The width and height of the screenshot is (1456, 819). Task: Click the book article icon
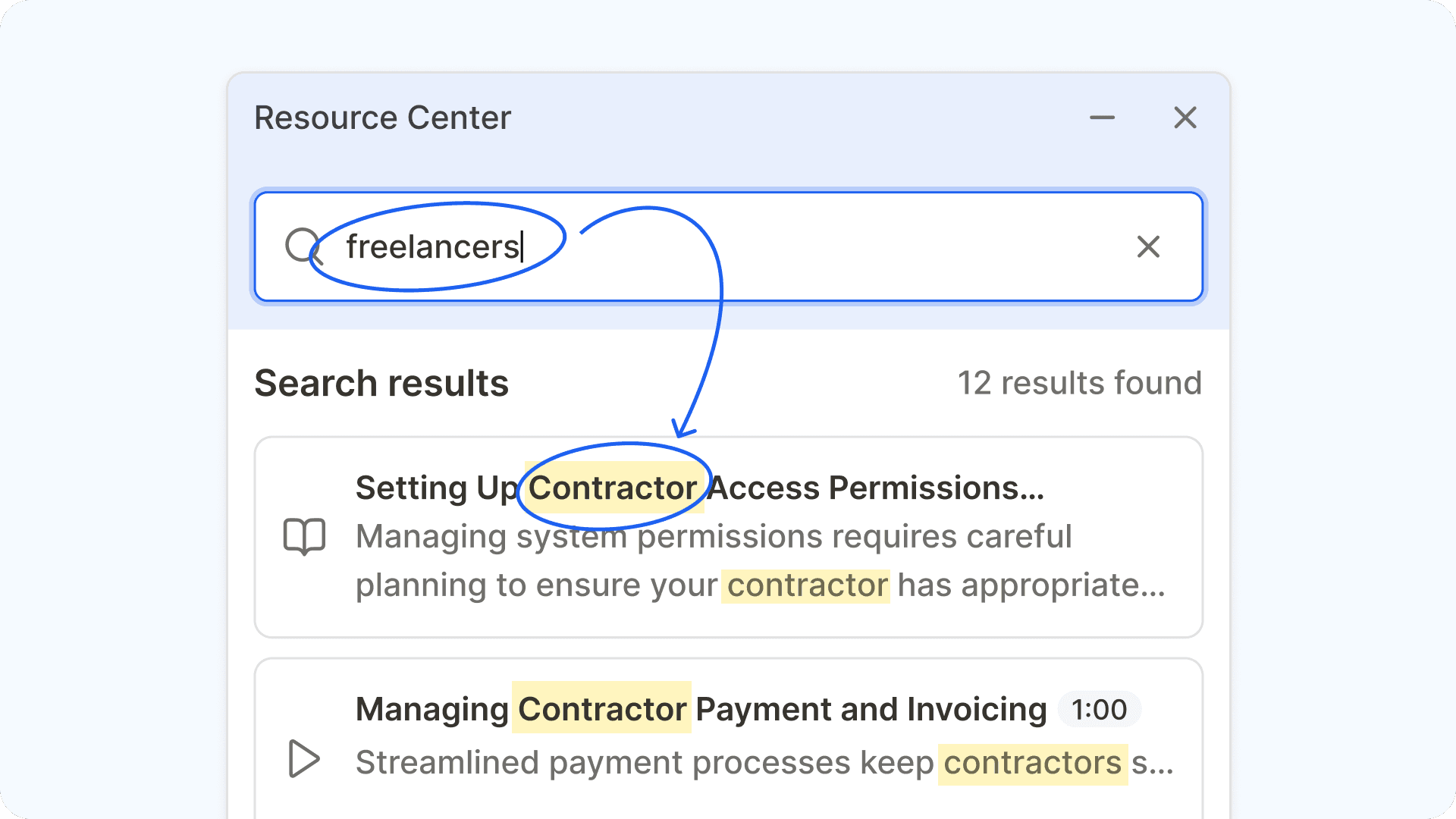click(x=304, y=536)
